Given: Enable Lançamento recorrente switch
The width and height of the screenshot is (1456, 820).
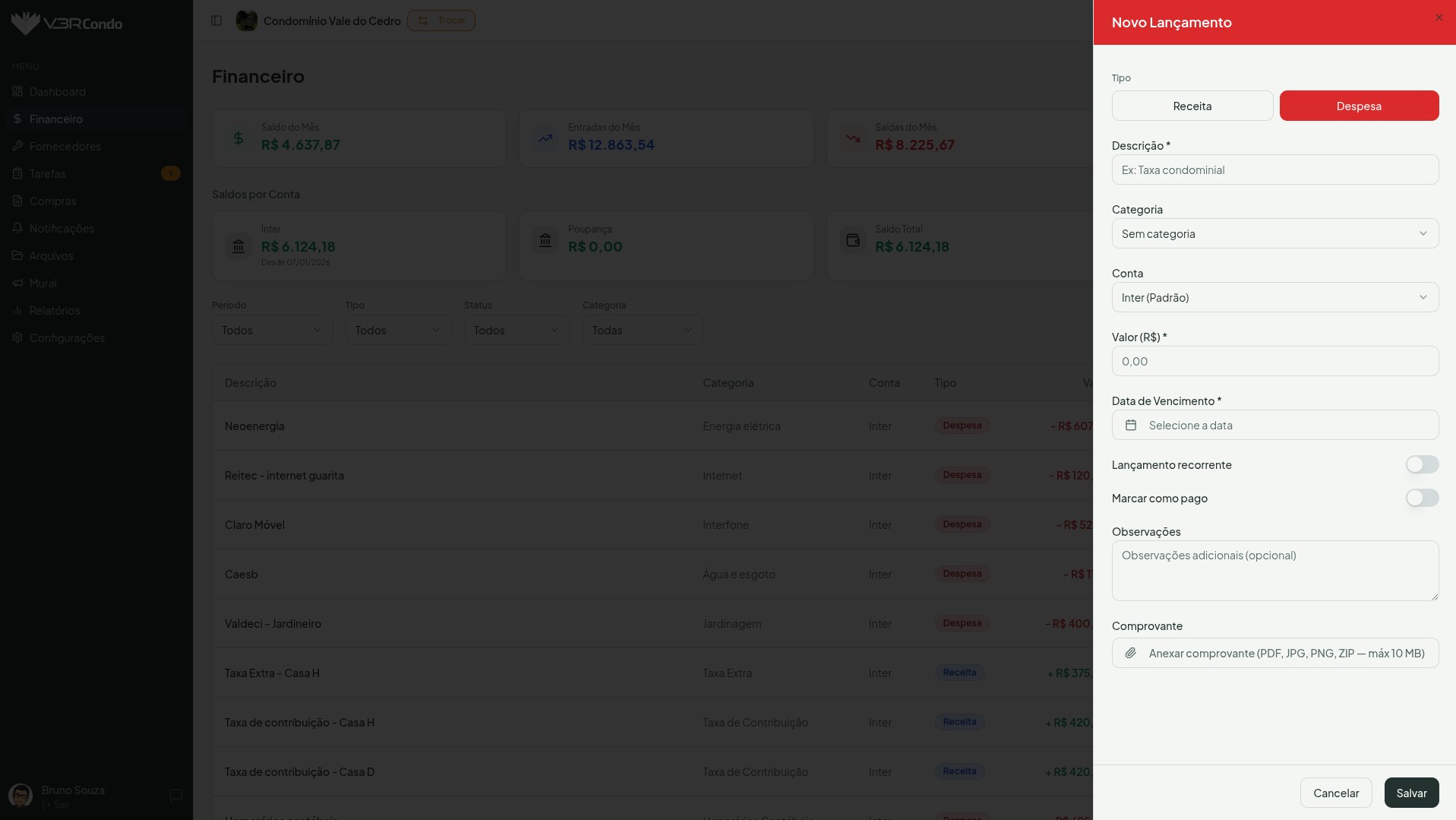Looking at the screenshot, I should tap(1422, 464).
